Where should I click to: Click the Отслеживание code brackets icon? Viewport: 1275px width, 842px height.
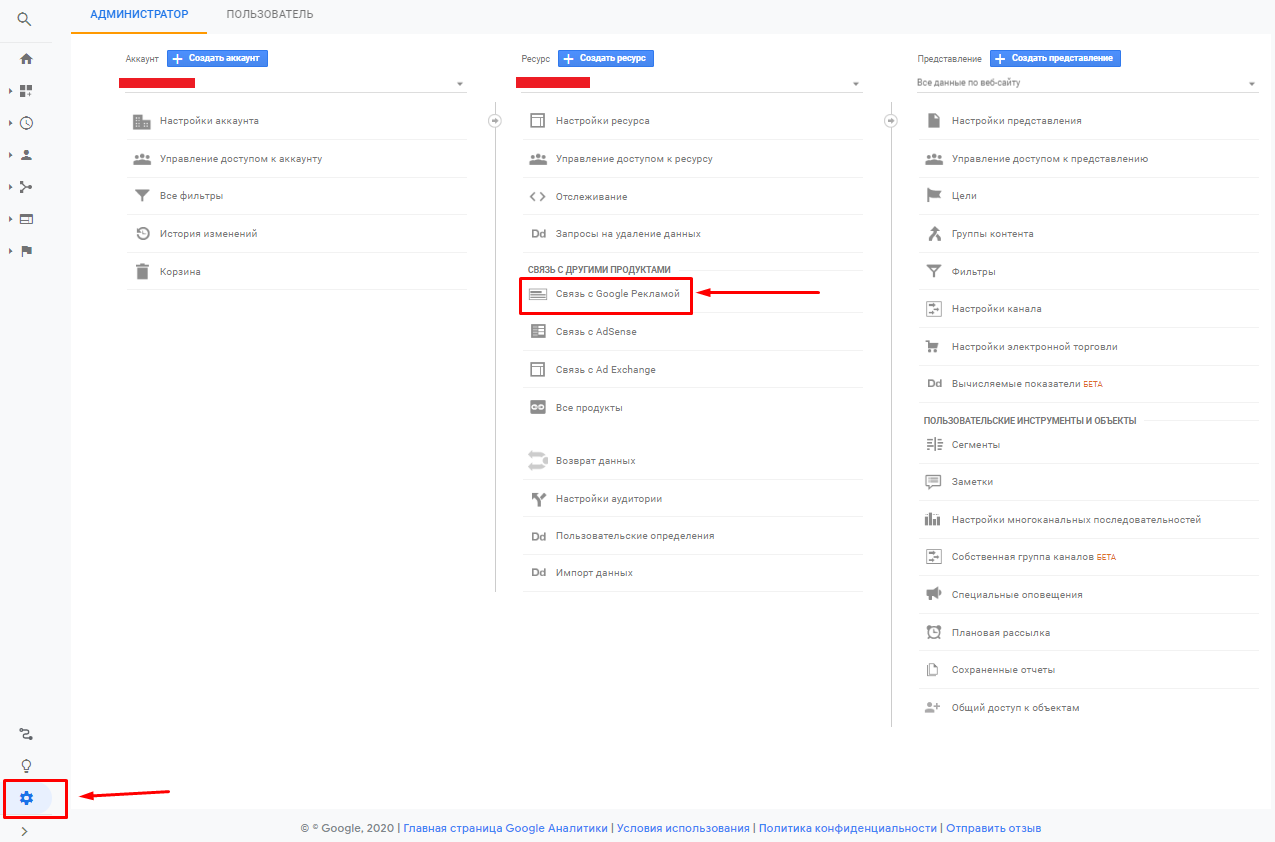click(x=538, y=197)
